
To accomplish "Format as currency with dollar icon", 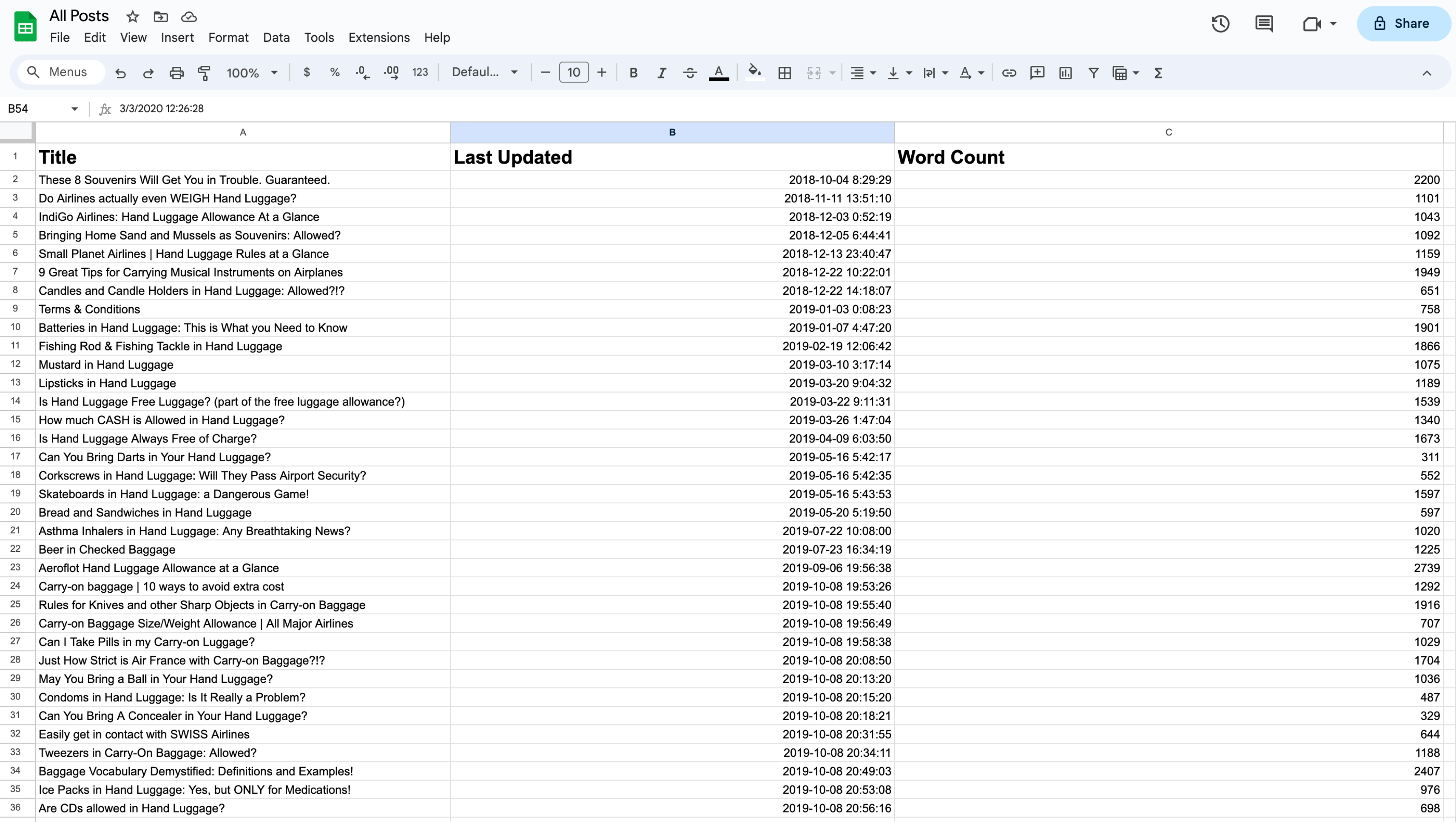I will pyautogui.click(x=306, y=72).
